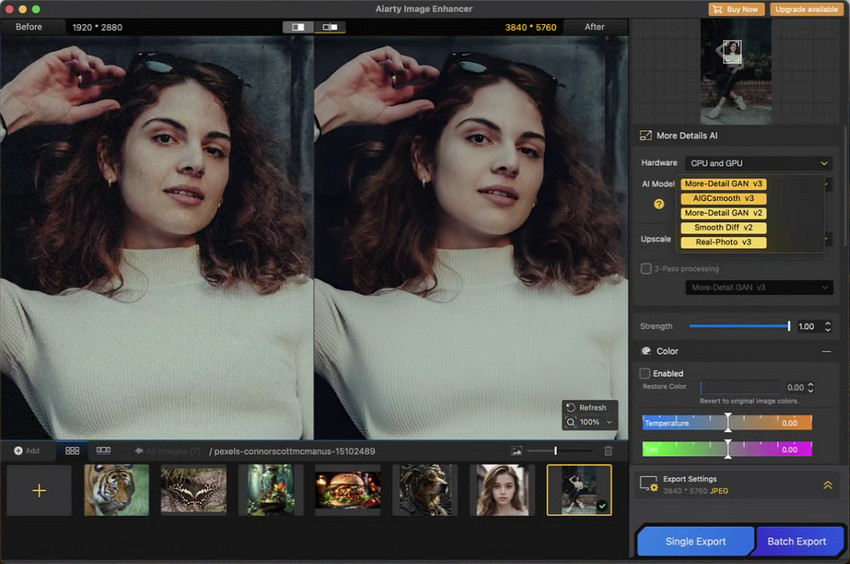Switch to split compare view icon

tap(298, 27)
